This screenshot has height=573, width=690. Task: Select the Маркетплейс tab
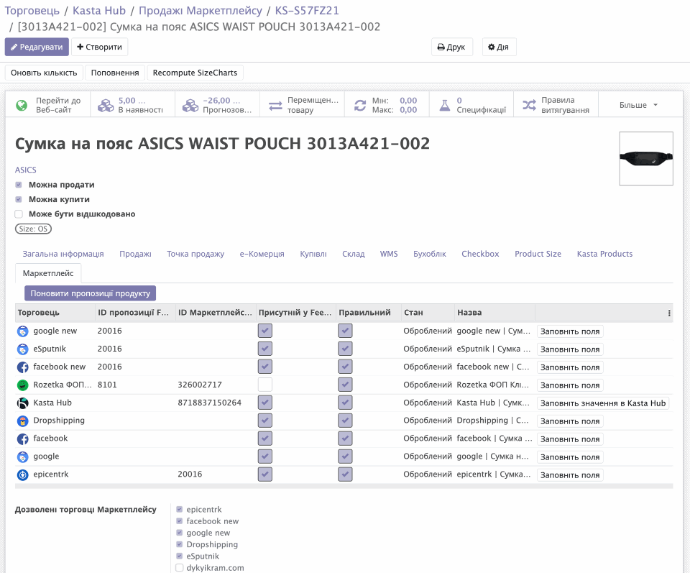pyautogui.click(x=48, y=273)
